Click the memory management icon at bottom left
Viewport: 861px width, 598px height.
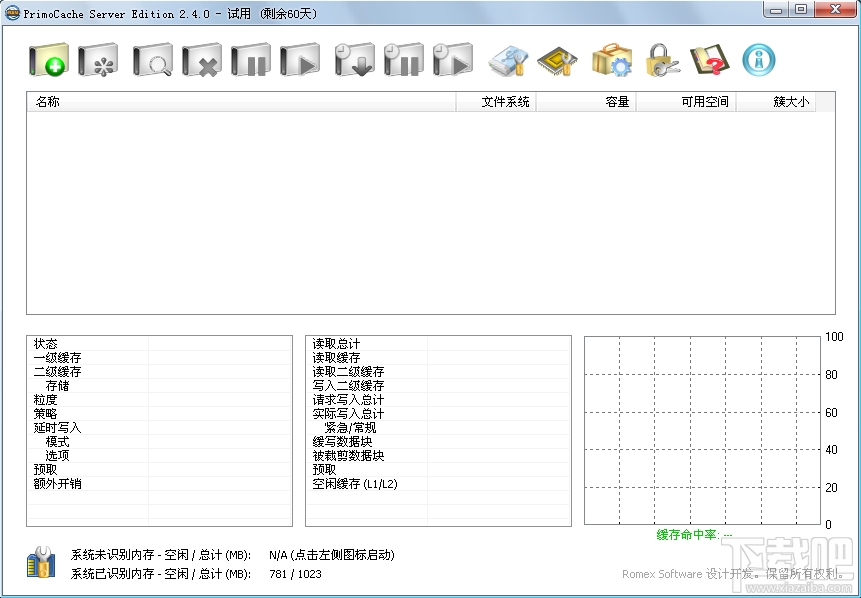click(41, 562)
